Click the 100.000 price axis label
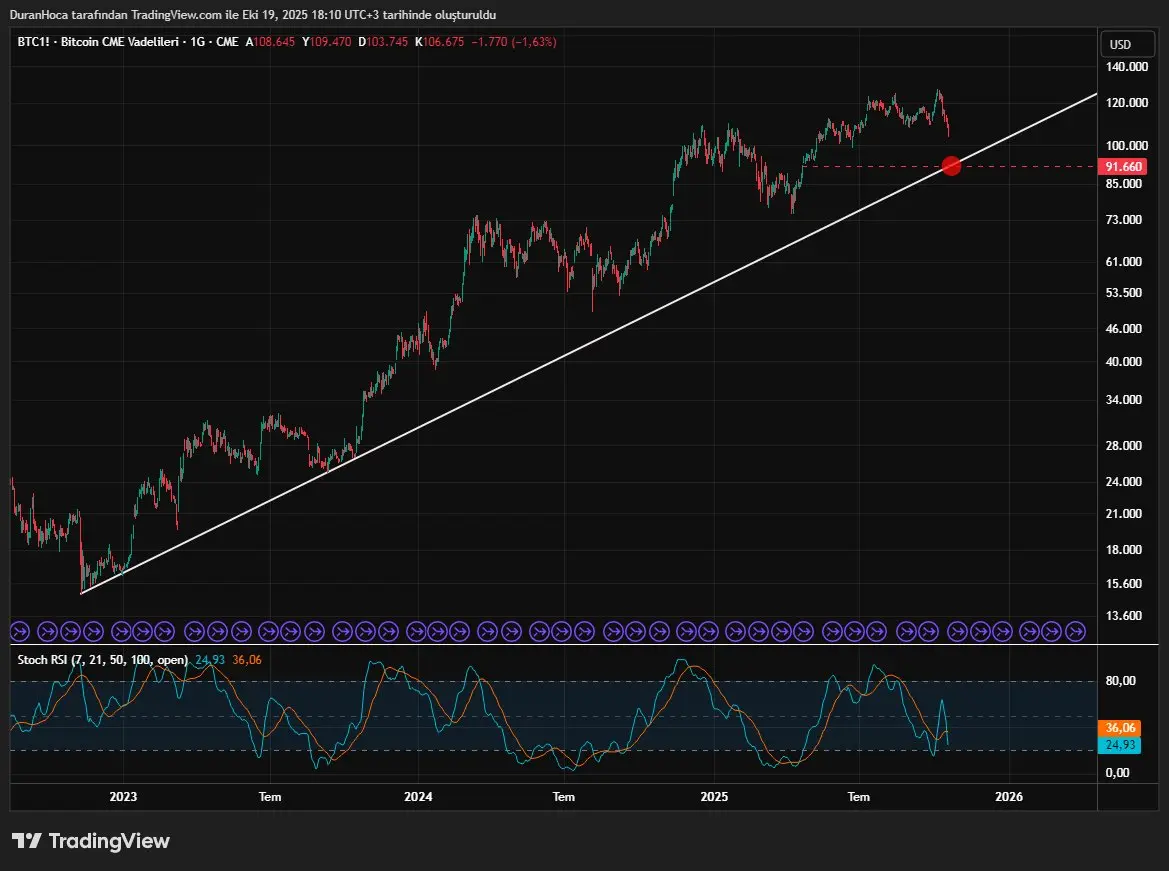The height and width of the screenshot is (871, 1169). 1127,145
